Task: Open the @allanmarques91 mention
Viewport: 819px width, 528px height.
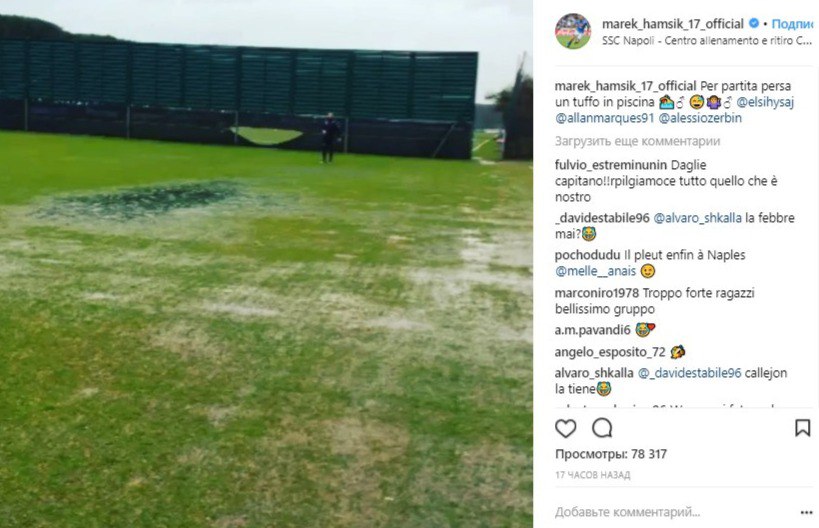Action: click(604, 119)
